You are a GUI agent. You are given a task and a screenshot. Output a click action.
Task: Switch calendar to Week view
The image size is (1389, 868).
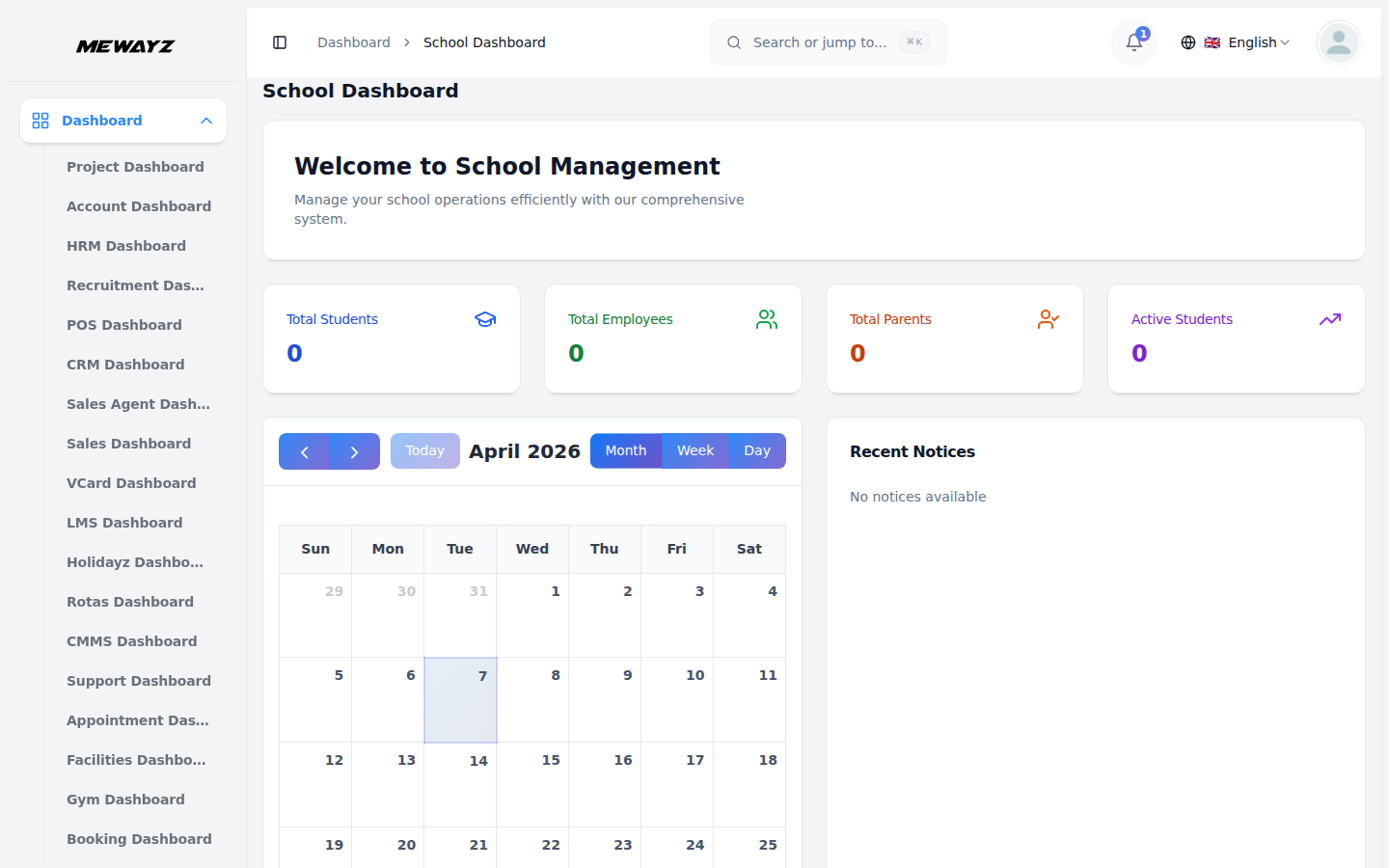(x=694, y=450)
